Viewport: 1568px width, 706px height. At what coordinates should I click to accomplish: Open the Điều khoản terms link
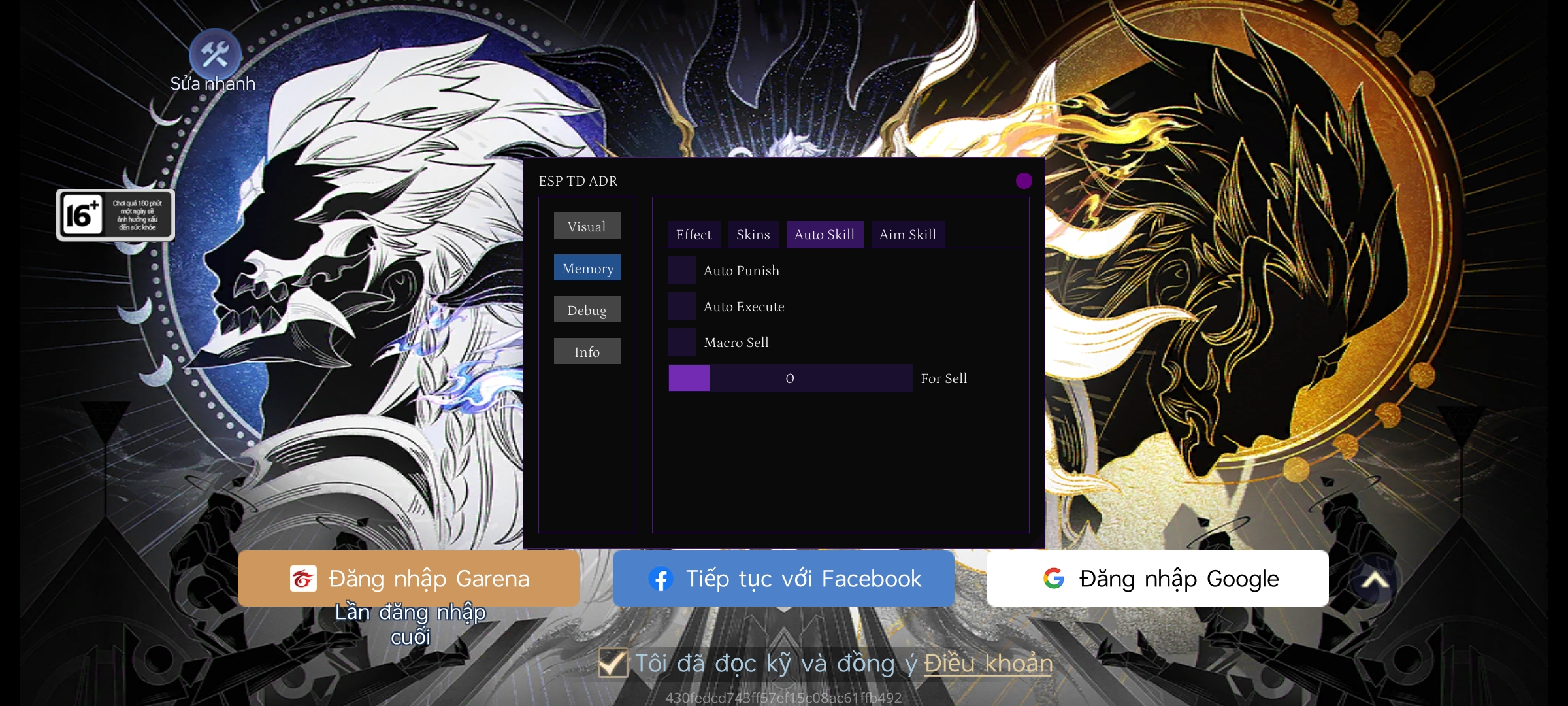pos(988,664)
